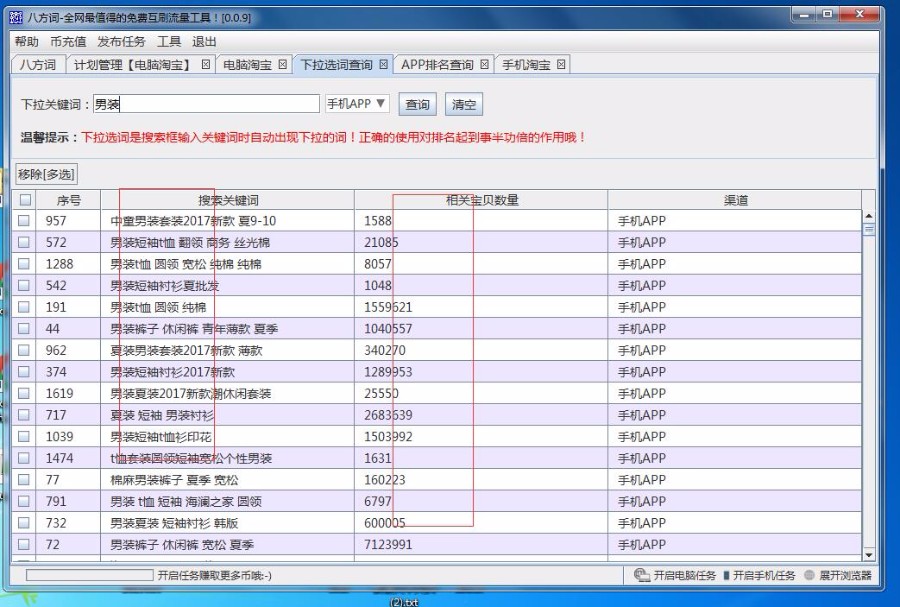The height and width of the screenshot is (607, 900).
Task: Open the 工具 menu
Action: point(169,41)
